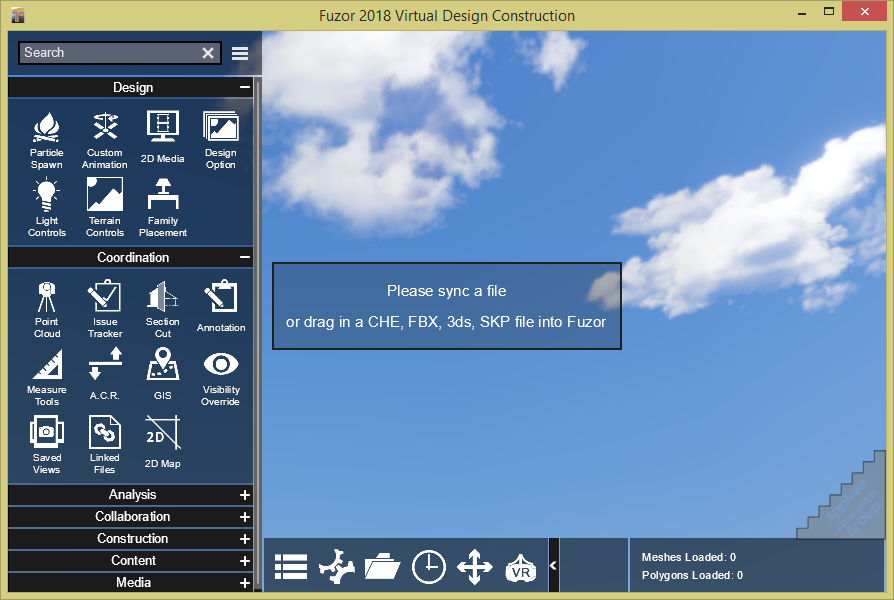Open the Design Option tool
Image resolution: width=894 pixels, height=600 pixels.
221,140
